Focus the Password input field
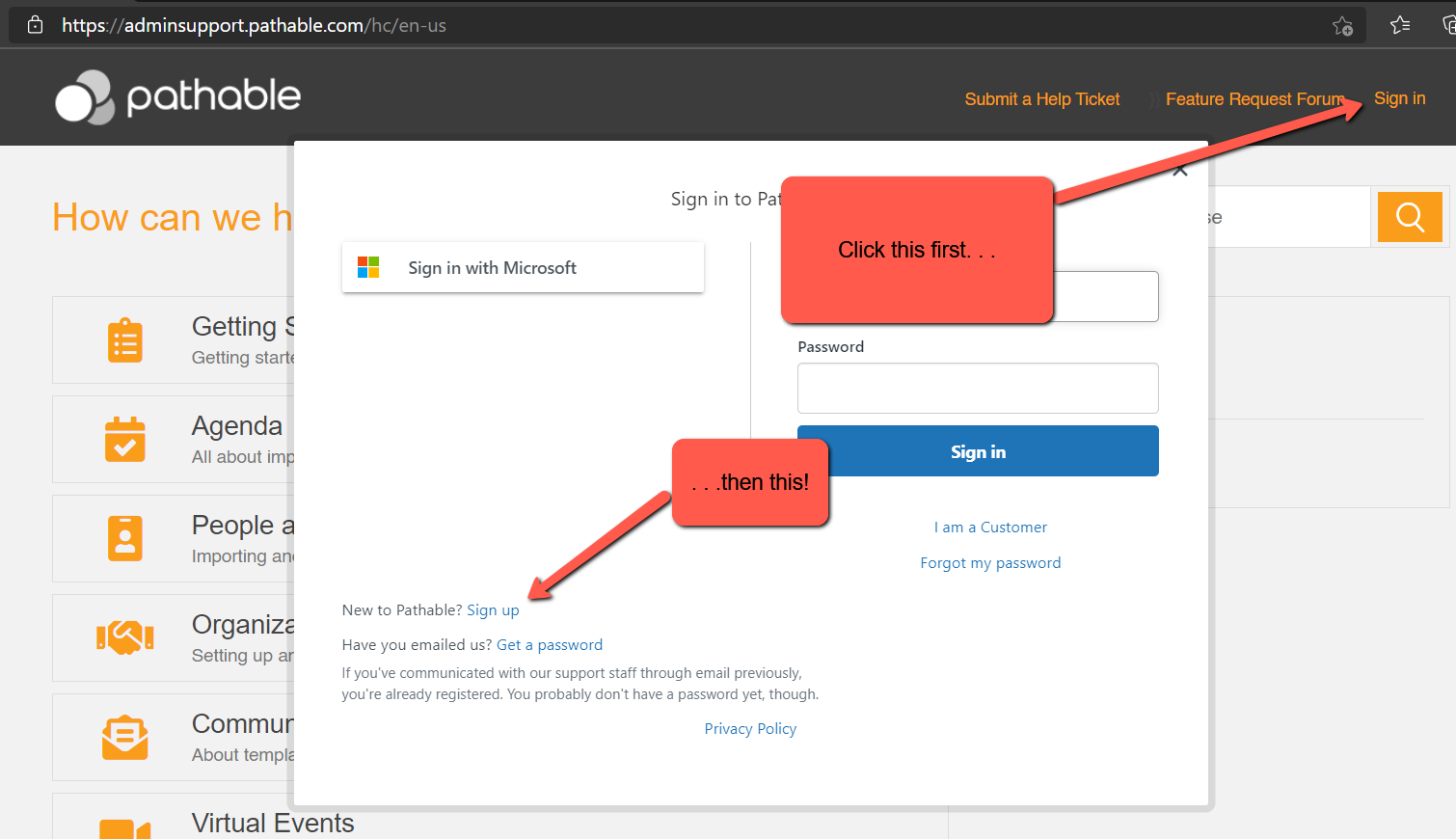 coord(978,388)
